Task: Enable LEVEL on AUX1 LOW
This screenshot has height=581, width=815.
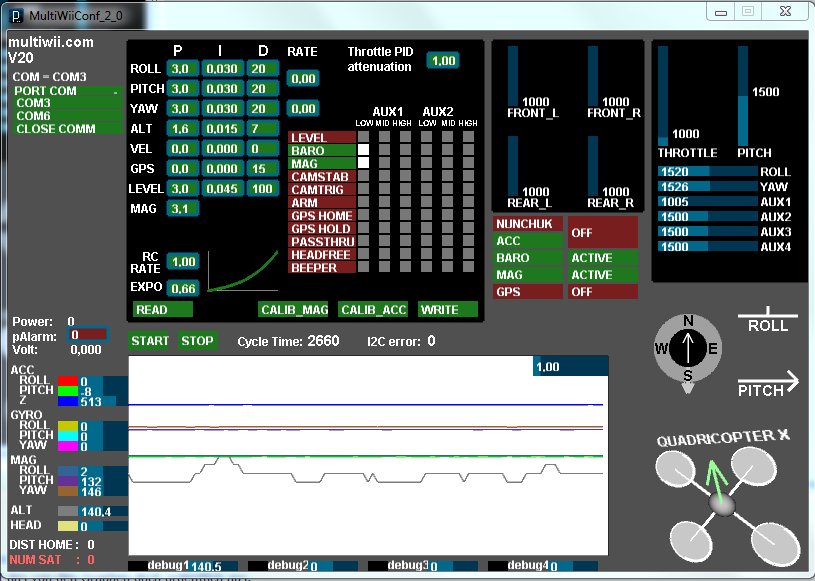Action: [363, 137]
